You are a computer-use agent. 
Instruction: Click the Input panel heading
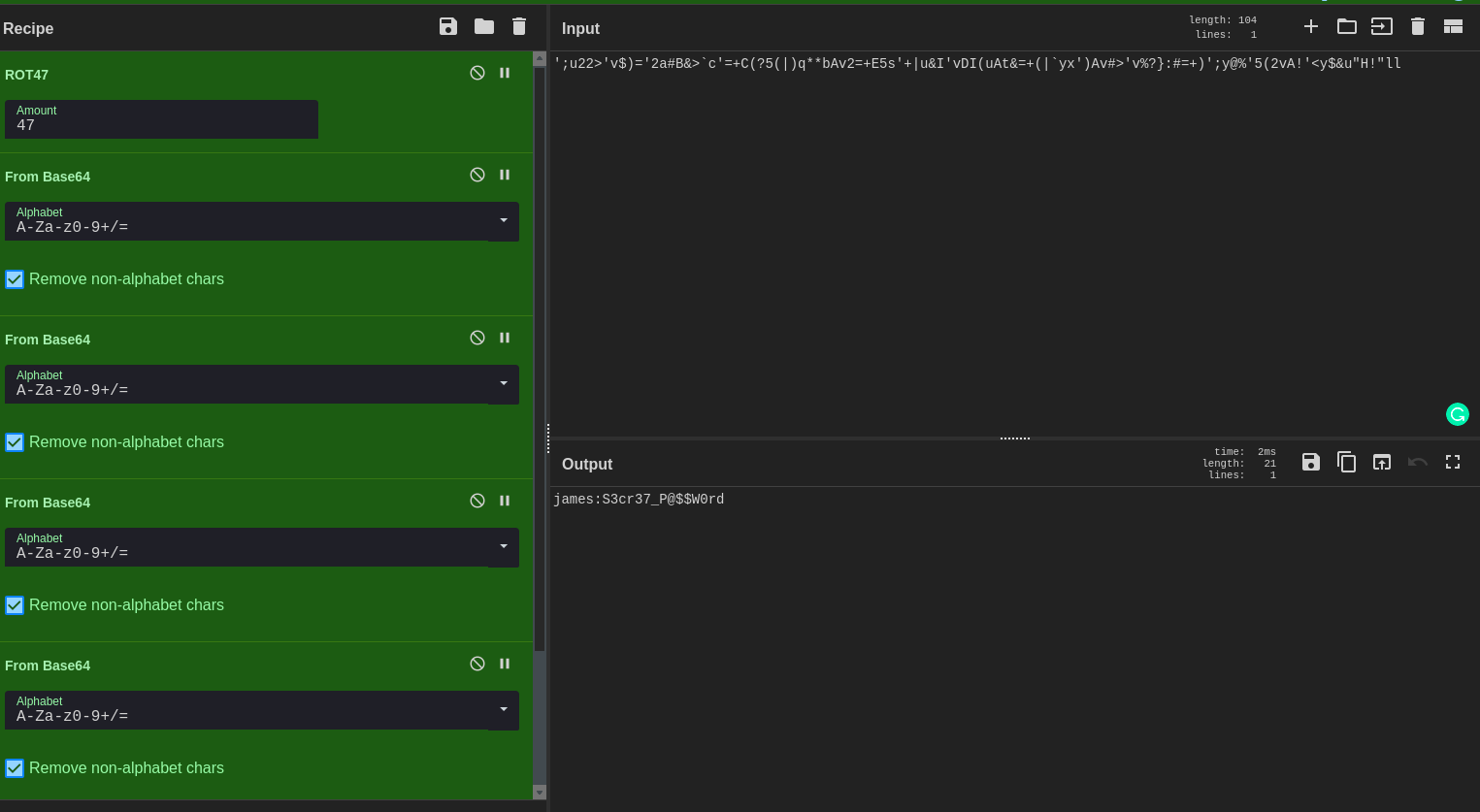(x=580, y=29)
